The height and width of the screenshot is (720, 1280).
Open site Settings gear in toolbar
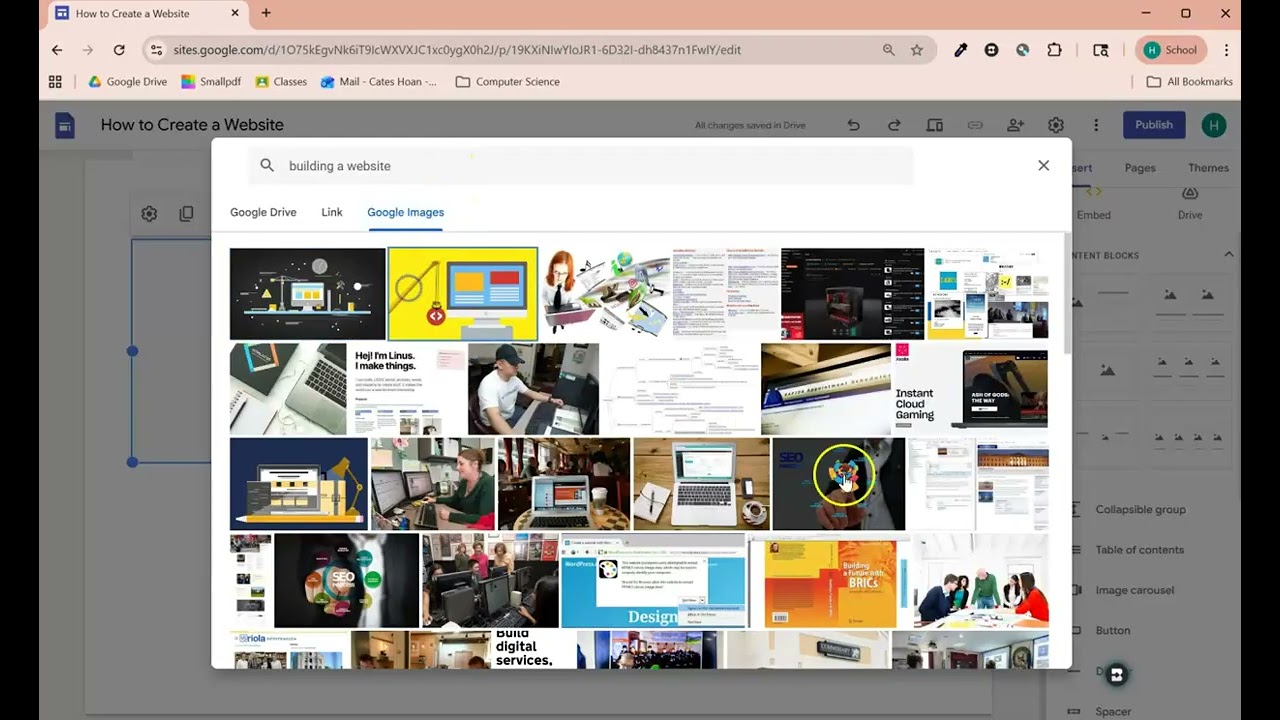[x=1056, y=125]
